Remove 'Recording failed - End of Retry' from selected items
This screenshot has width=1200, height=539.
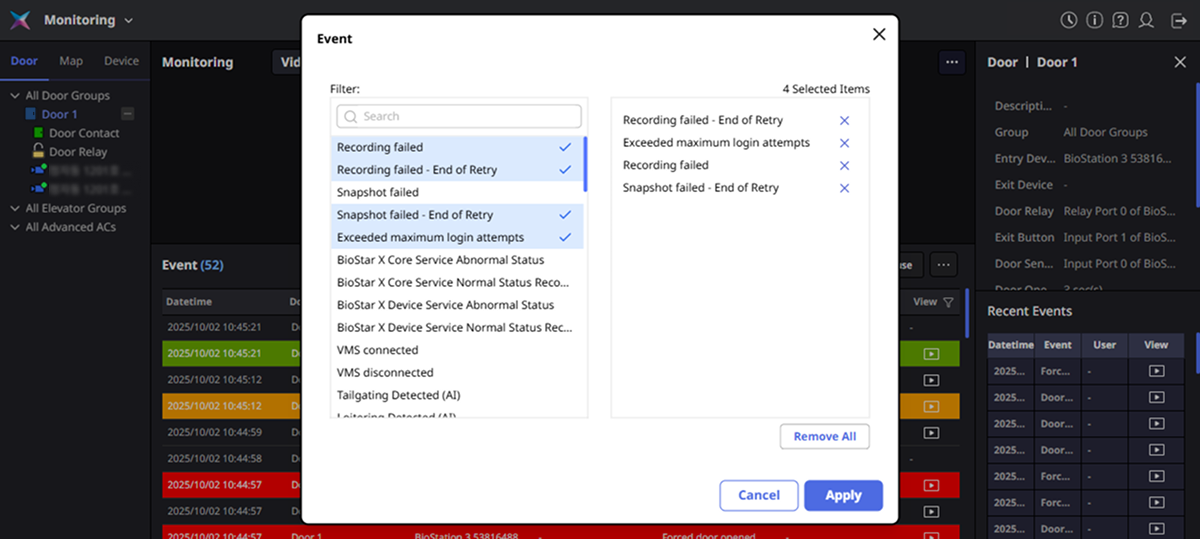(844, 120)
